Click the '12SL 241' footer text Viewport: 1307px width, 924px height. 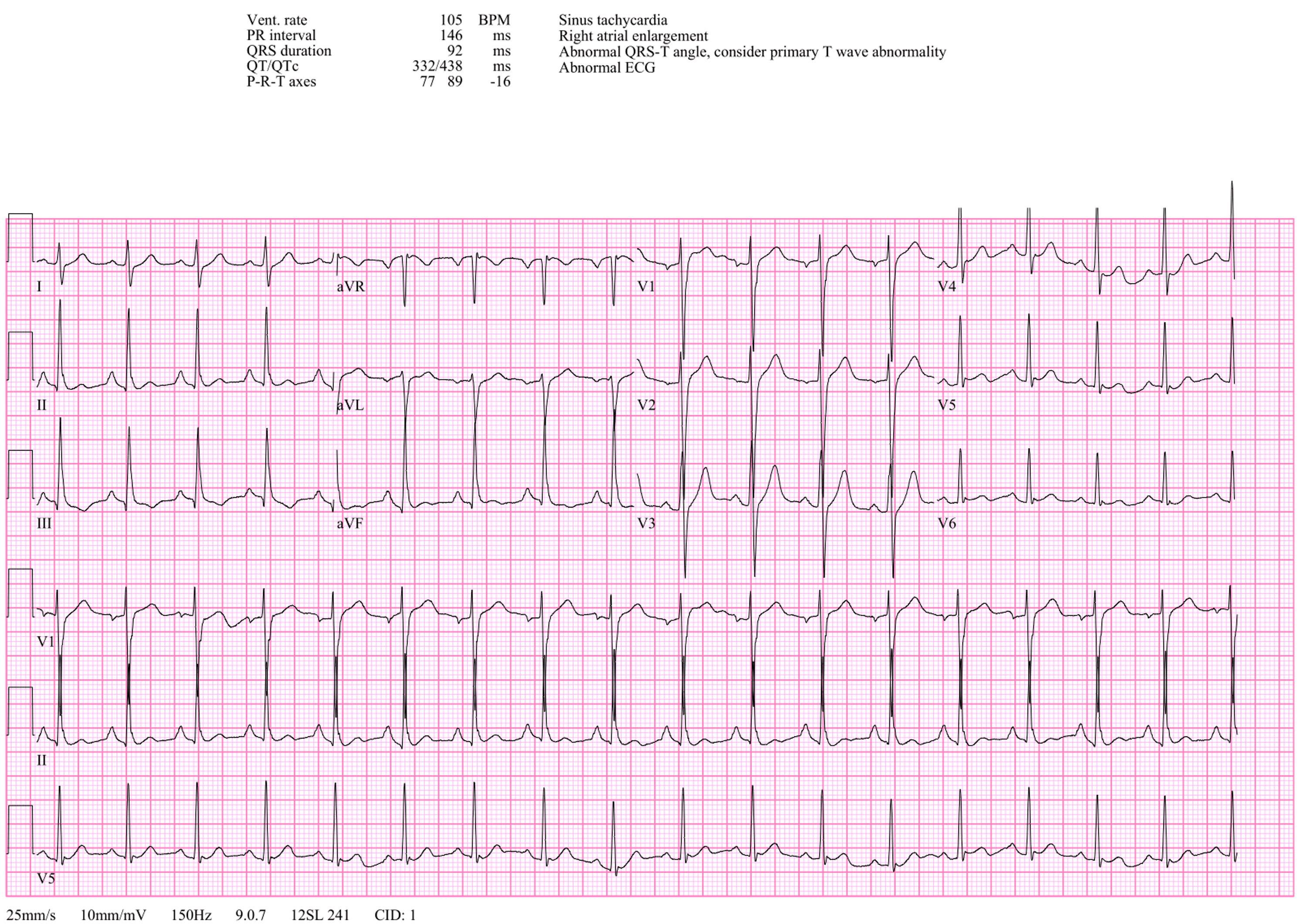[320, 915]
